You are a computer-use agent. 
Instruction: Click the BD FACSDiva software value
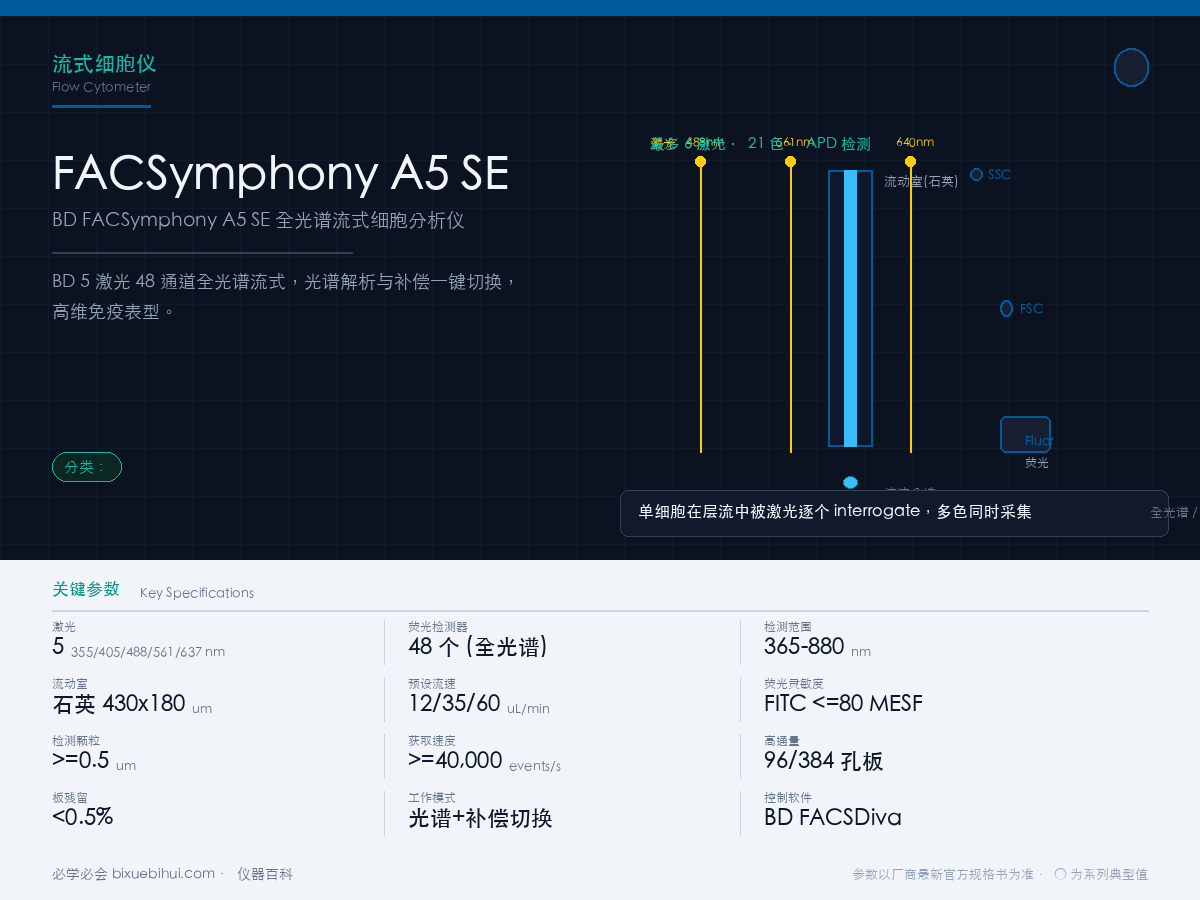click(x=833, y=818)
